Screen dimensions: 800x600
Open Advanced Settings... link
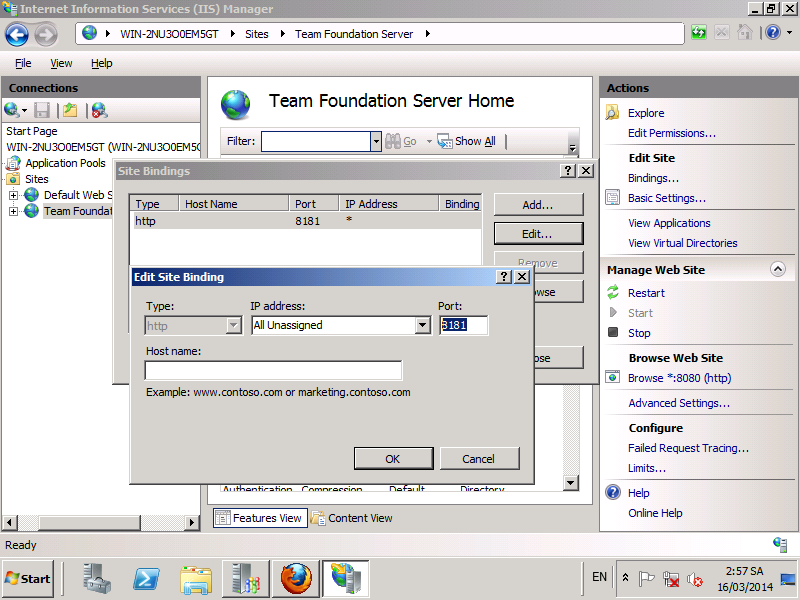point(679,403)
